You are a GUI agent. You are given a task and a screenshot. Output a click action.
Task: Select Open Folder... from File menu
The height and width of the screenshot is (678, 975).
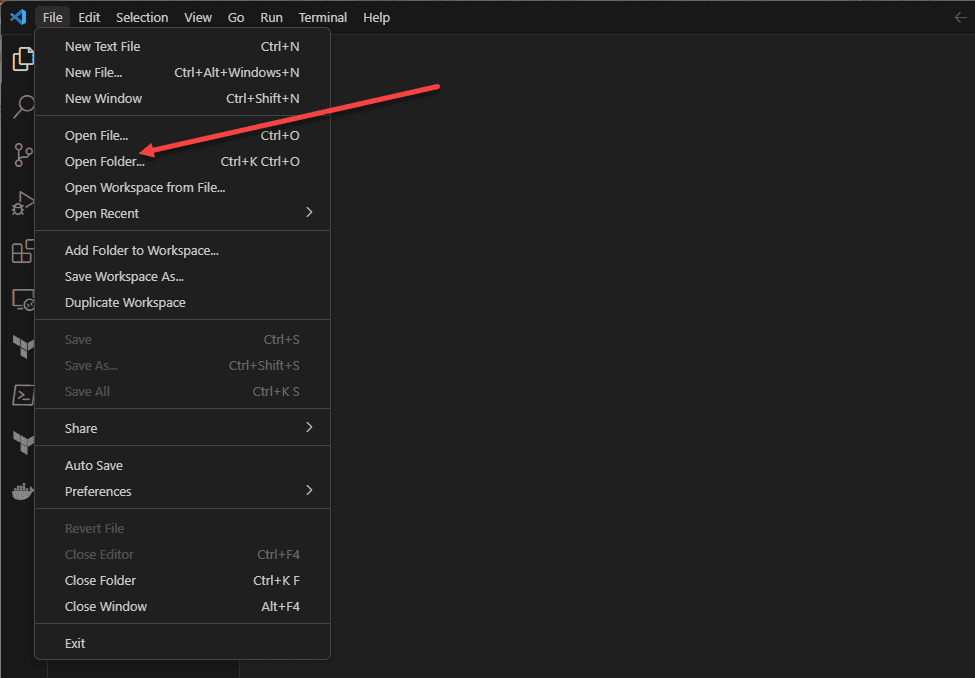coord(105,161)
